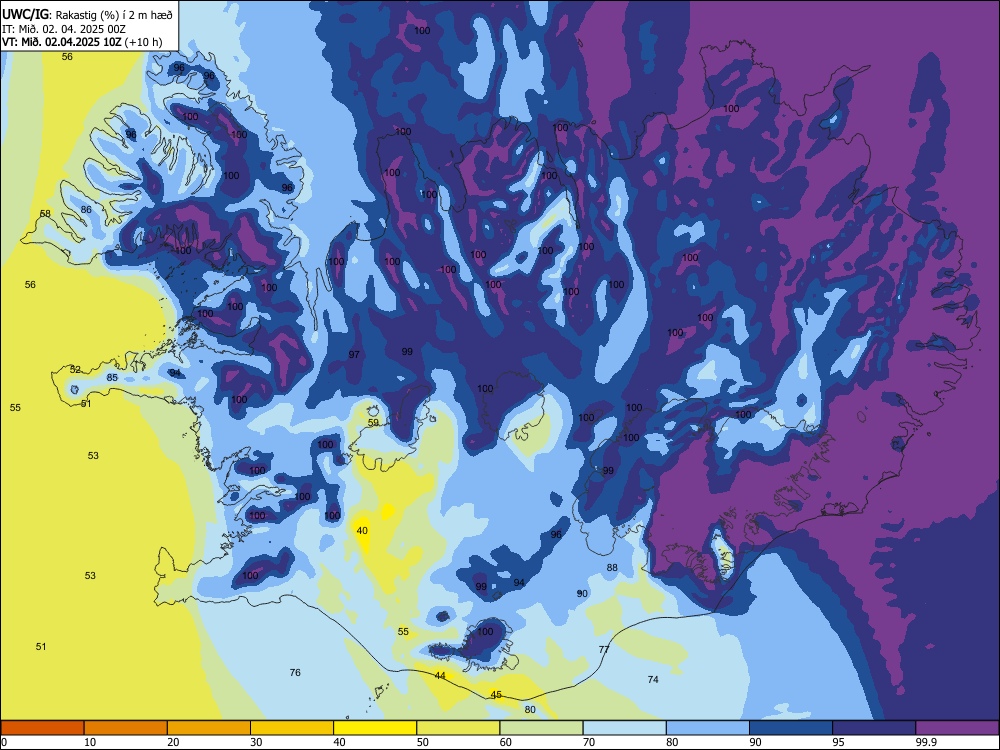The image size is (1000, 750).
Task: Click the '95' legend scale label
Action: [838, 742]
